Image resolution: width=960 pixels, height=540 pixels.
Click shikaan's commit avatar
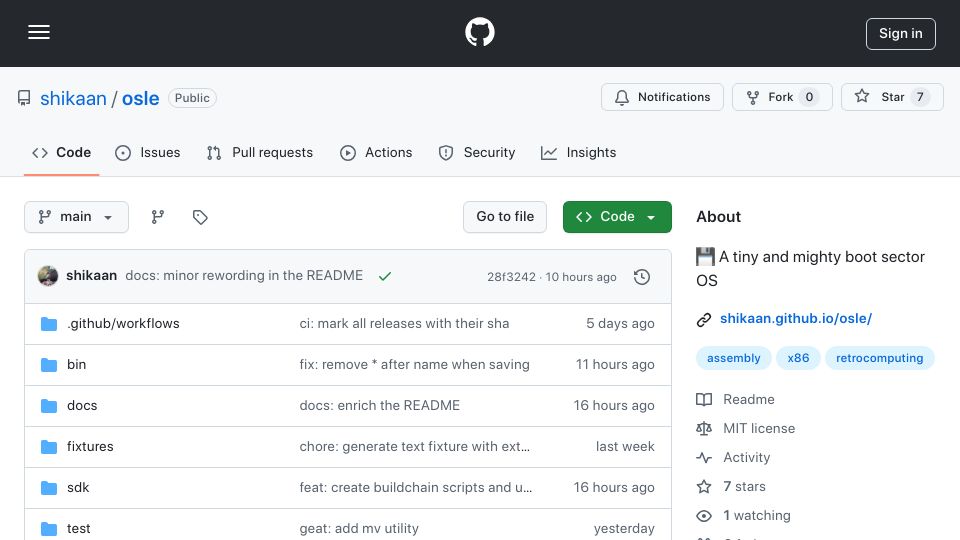click(x=48, y=276)
